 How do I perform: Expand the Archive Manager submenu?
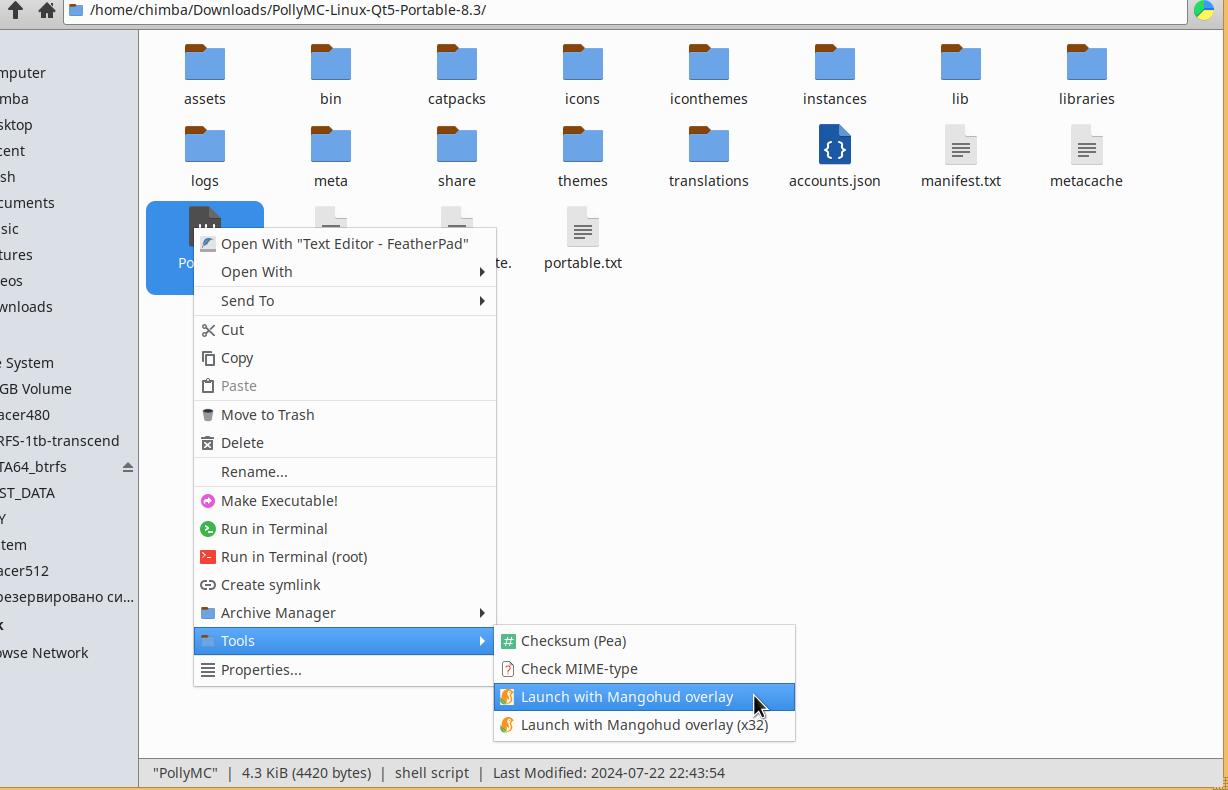point(345,613)
